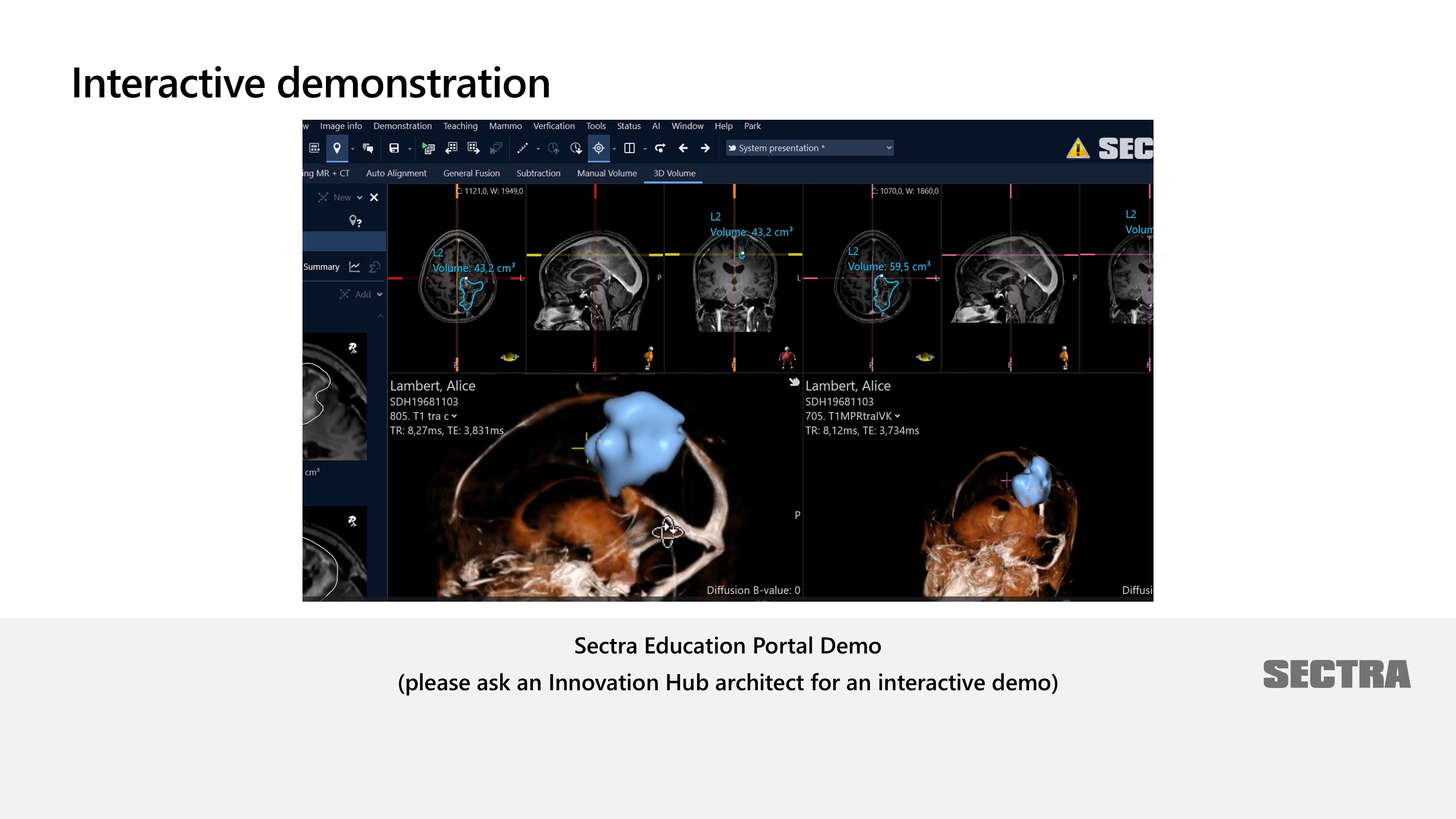
Task: Click the Diffusion B-value: 0 label
Action: pyautogui.click(x=753, y=590)
